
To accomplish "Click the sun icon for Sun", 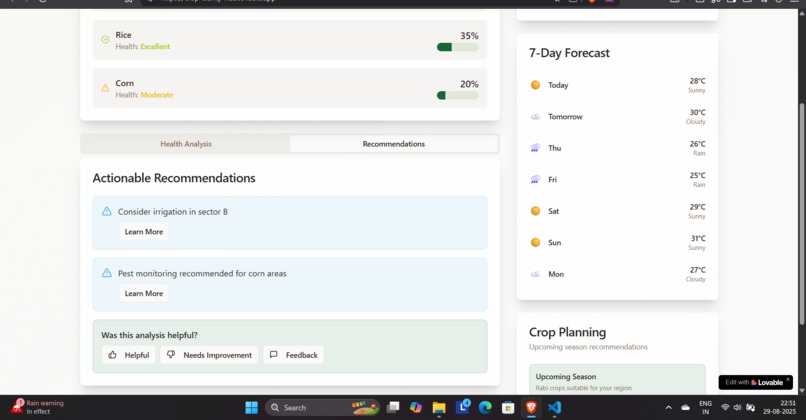I will [535, 242].
